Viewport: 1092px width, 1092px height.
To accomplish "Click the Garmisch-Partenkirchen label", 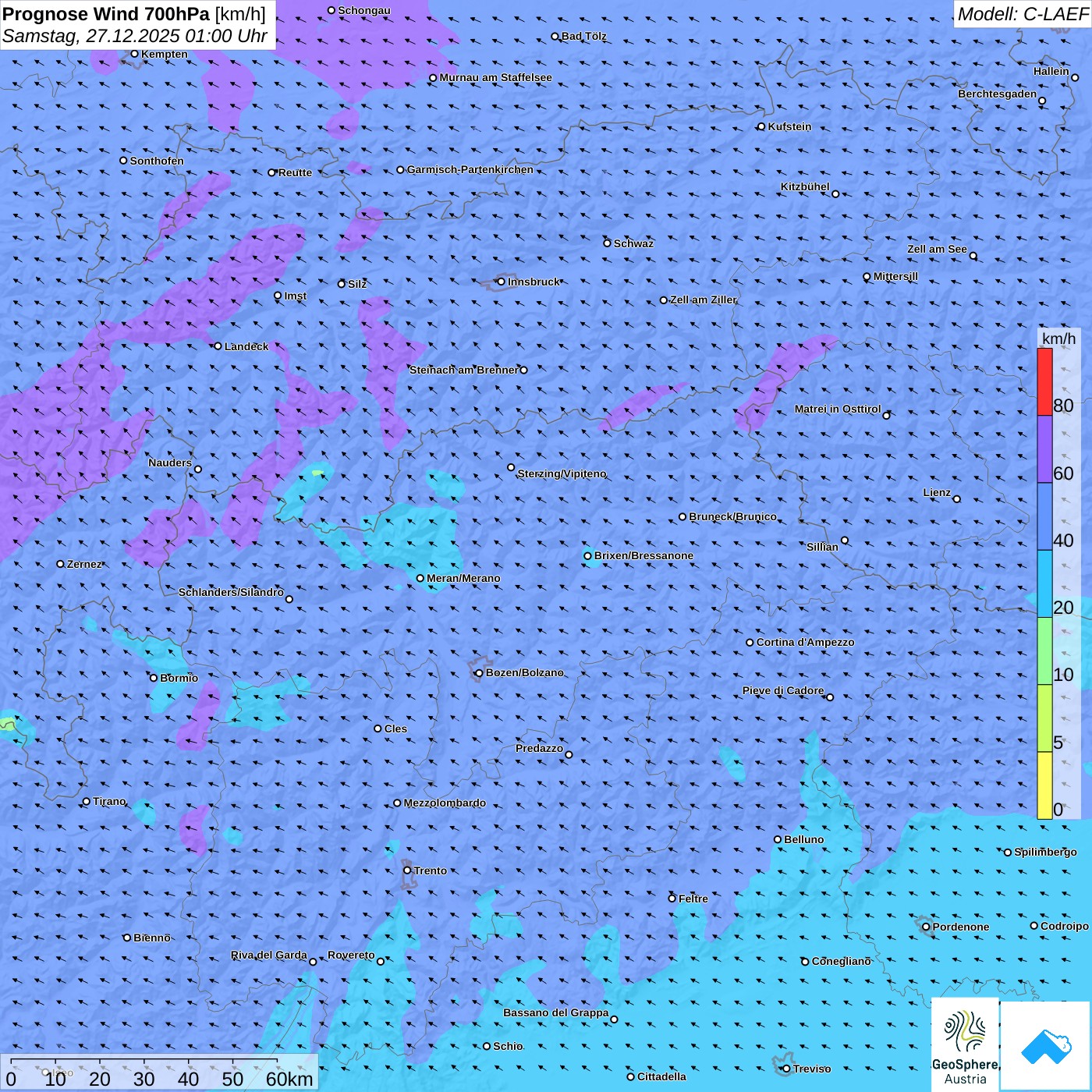I will [x=470, y=169].
